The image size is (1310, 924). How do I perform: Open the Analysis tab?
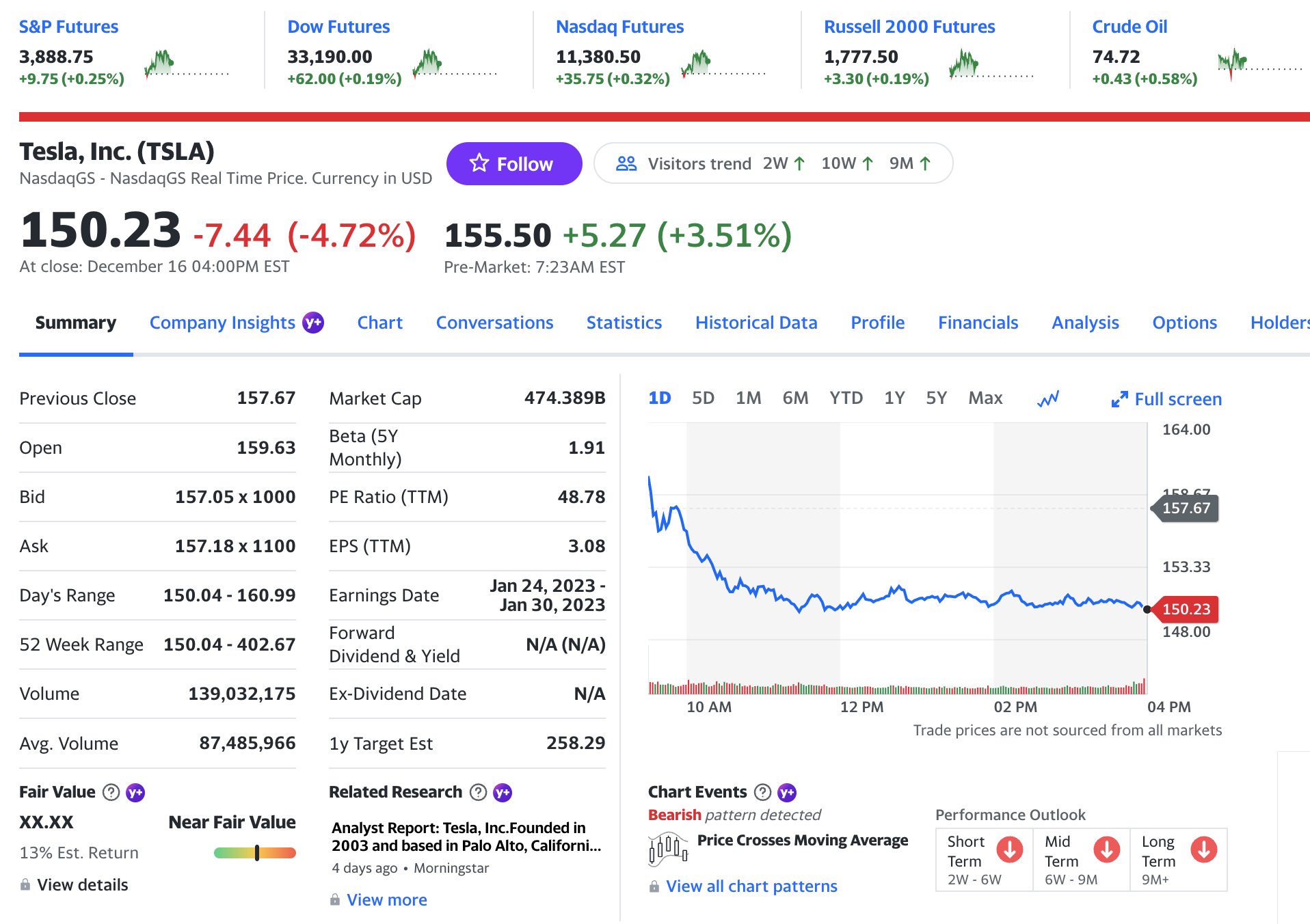1085,323
